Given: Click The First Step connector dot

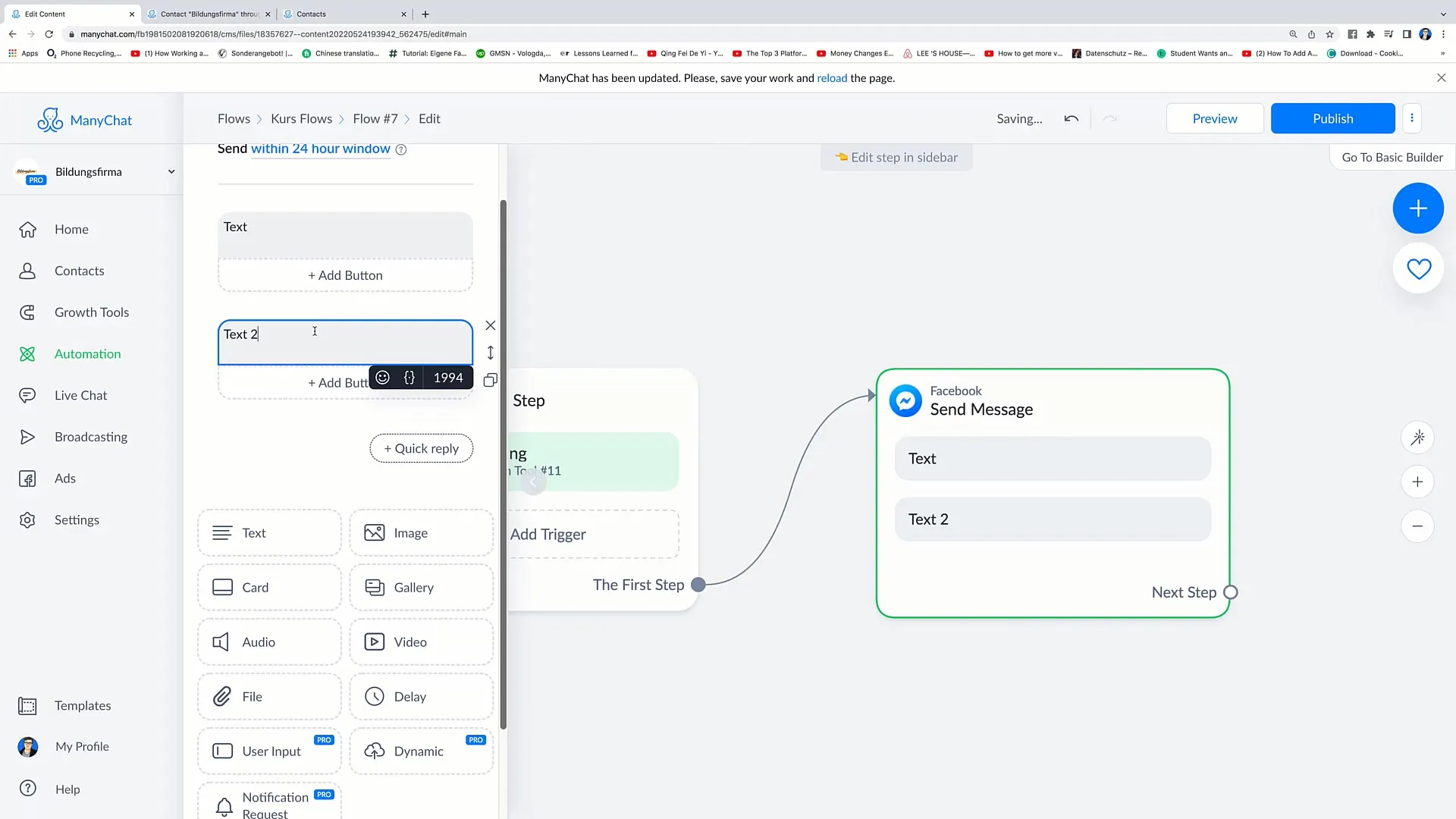Looking at the screenshot, I should [x=698, y=585].
